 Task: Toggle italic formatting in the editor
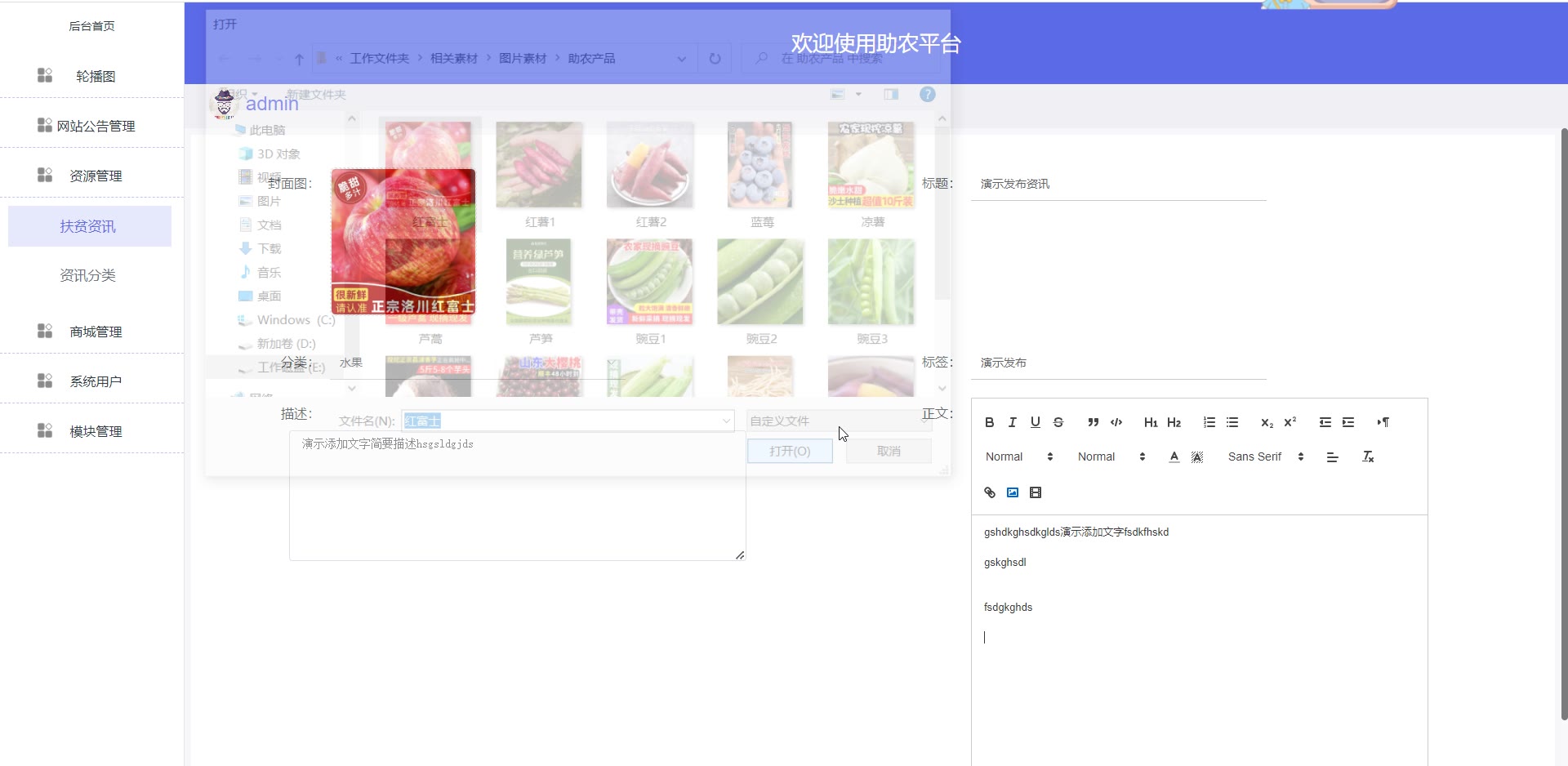click(x=1012, y=422)
